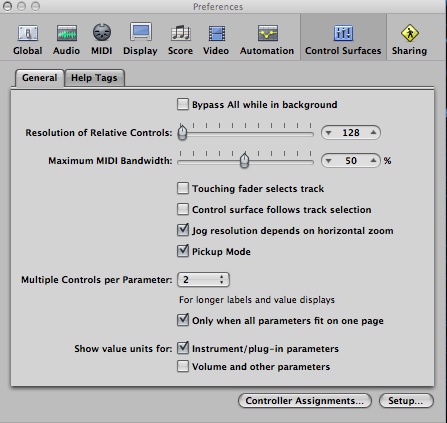The image size is (447, 423).
Task: Click the Setup button
Action: (x=406, y=400)
